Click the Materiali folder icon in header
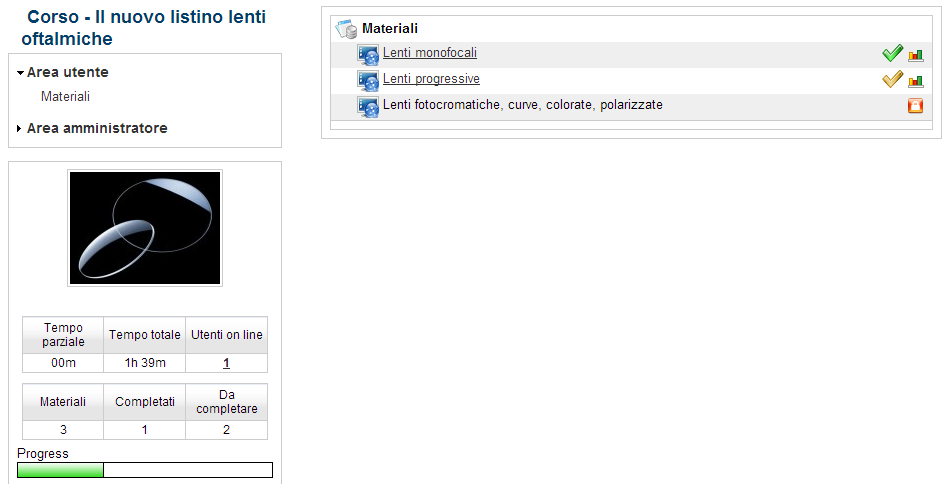The width and height of the screenshot is (951, 484). (346, 29)
